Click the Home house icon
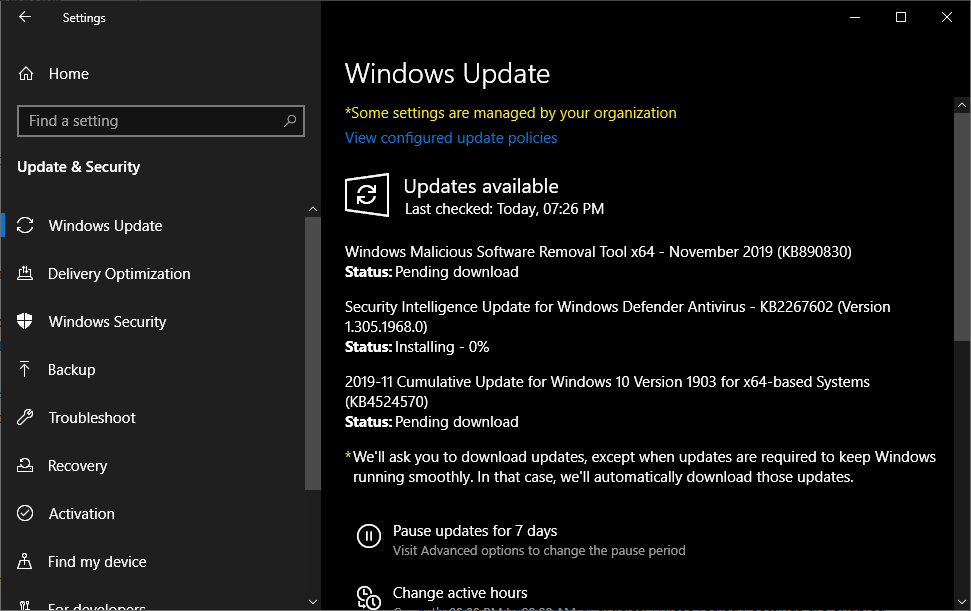Screen dimensions: 971x611 point(26,74)
